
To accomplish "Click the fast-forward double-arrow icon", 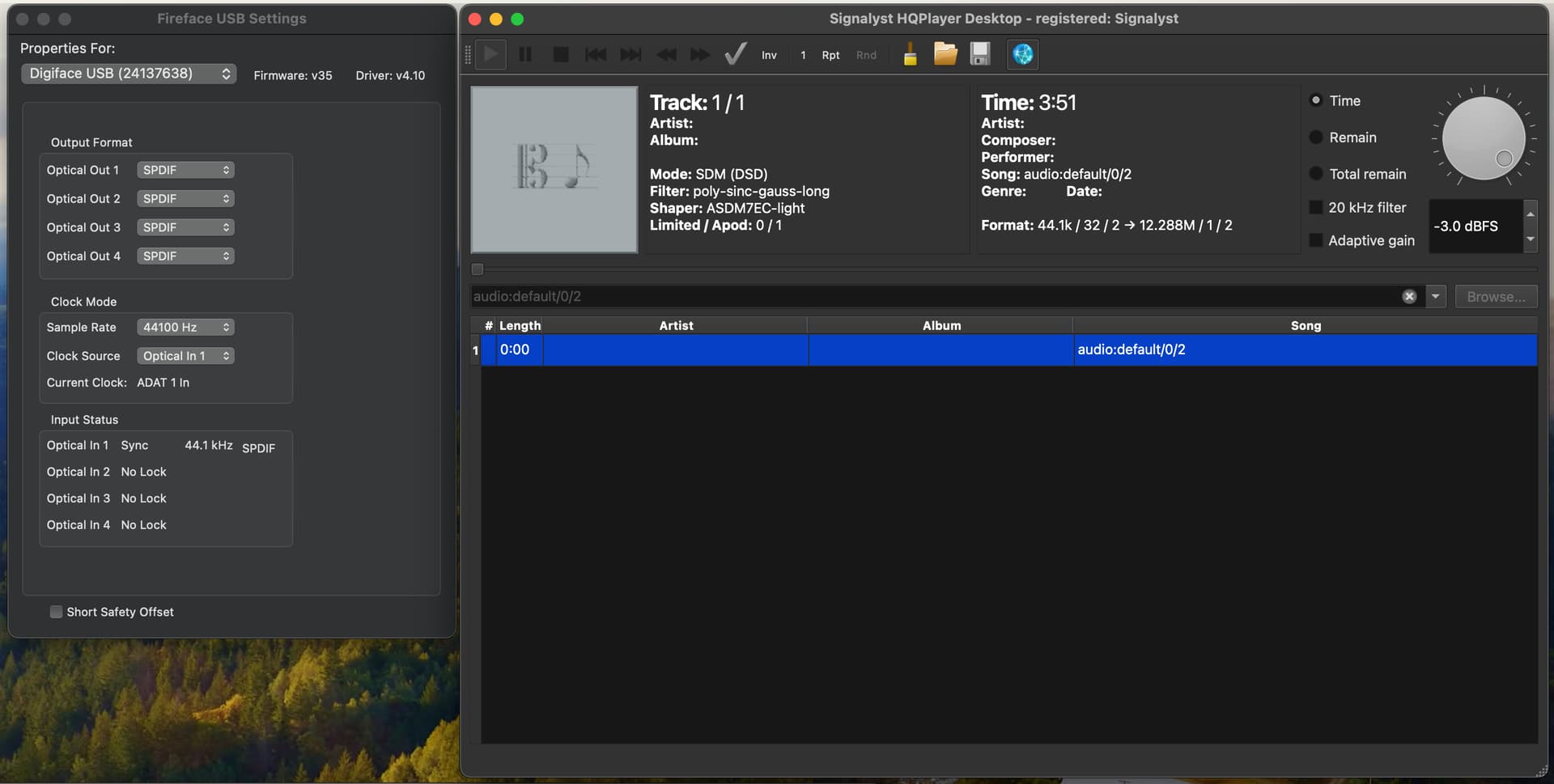I will [700, 54].
